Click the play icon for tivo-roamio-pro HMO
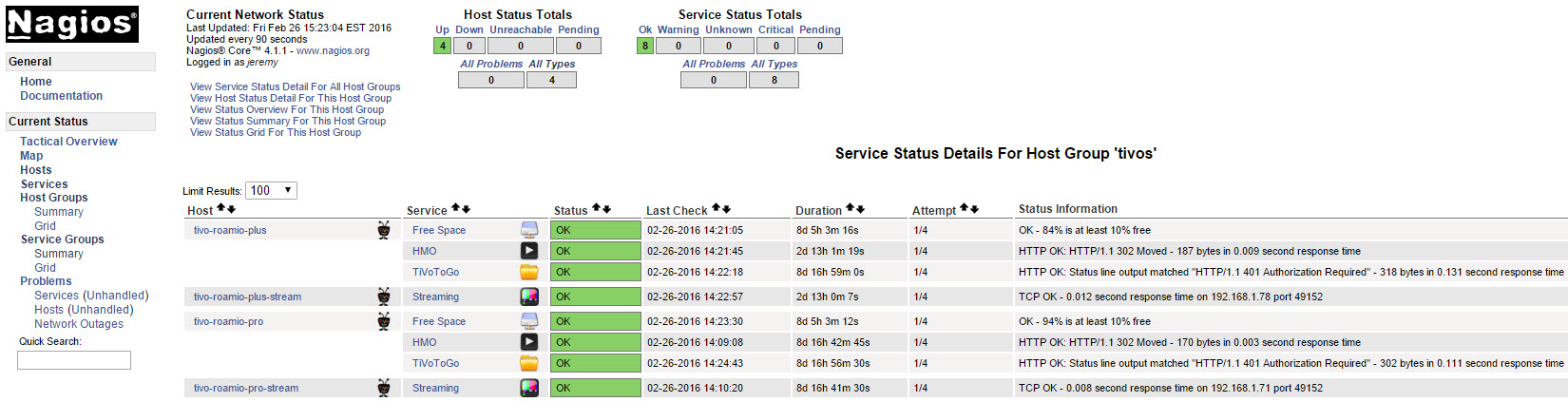This screenshot has width=1568, height=402. tap(529, 342)
